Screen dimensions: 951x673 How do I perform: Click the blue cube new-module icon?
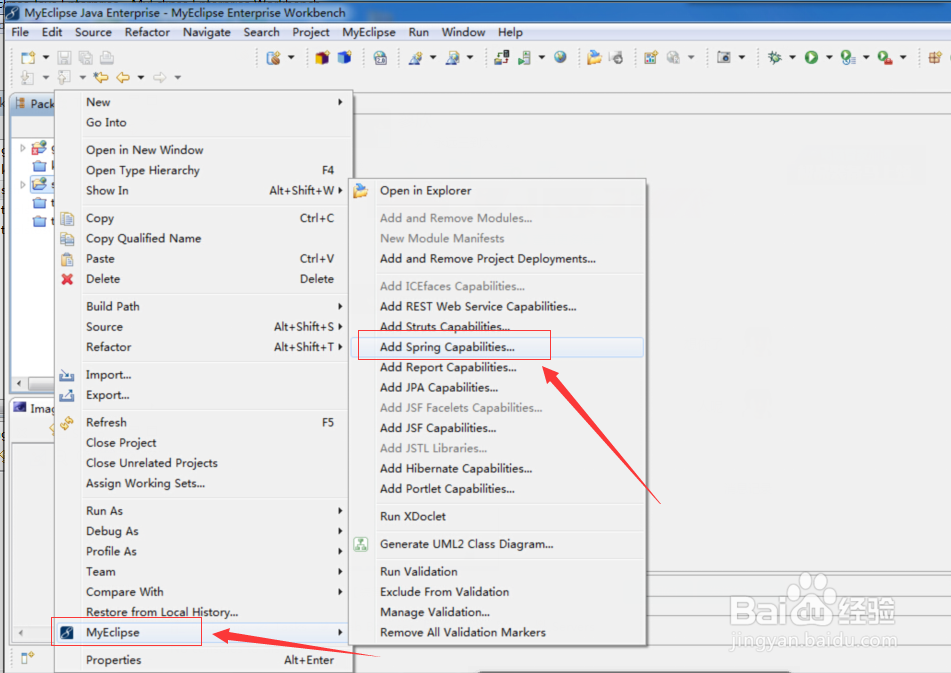(x=344, y=58)
